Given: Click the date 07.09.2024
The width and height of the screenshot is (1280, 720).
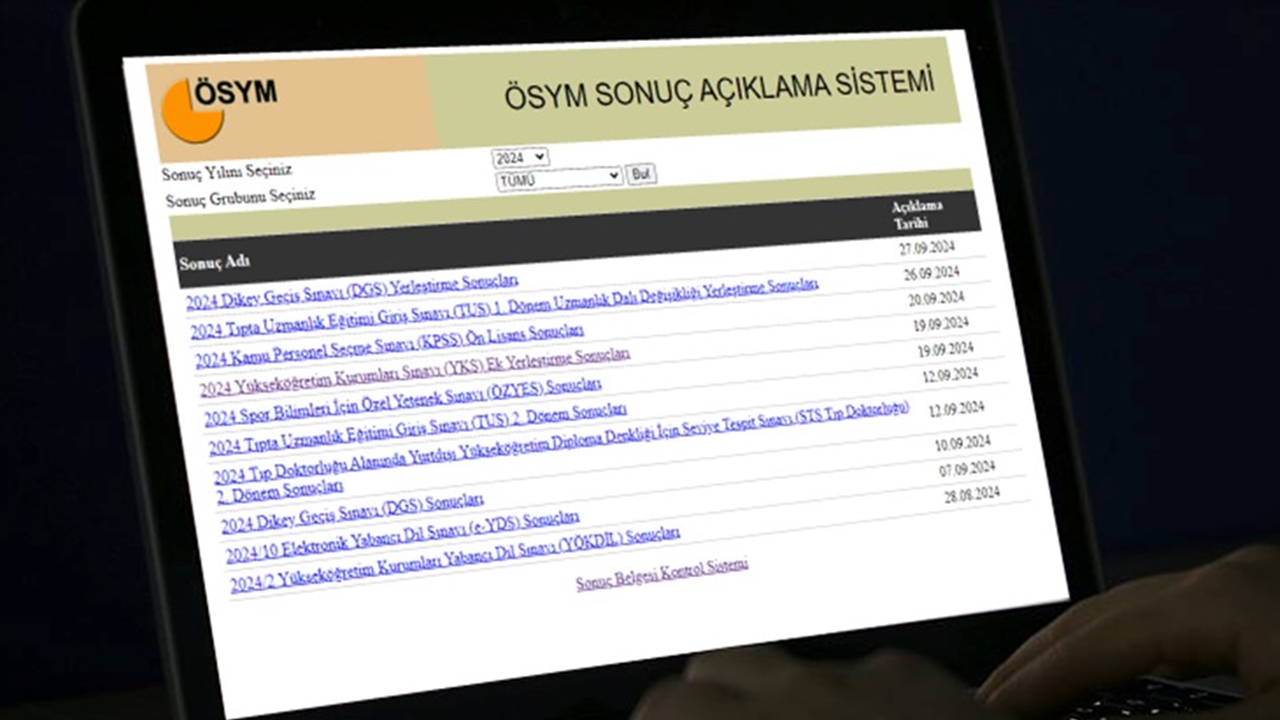Looking at the screenshot, I should point(967,469).
